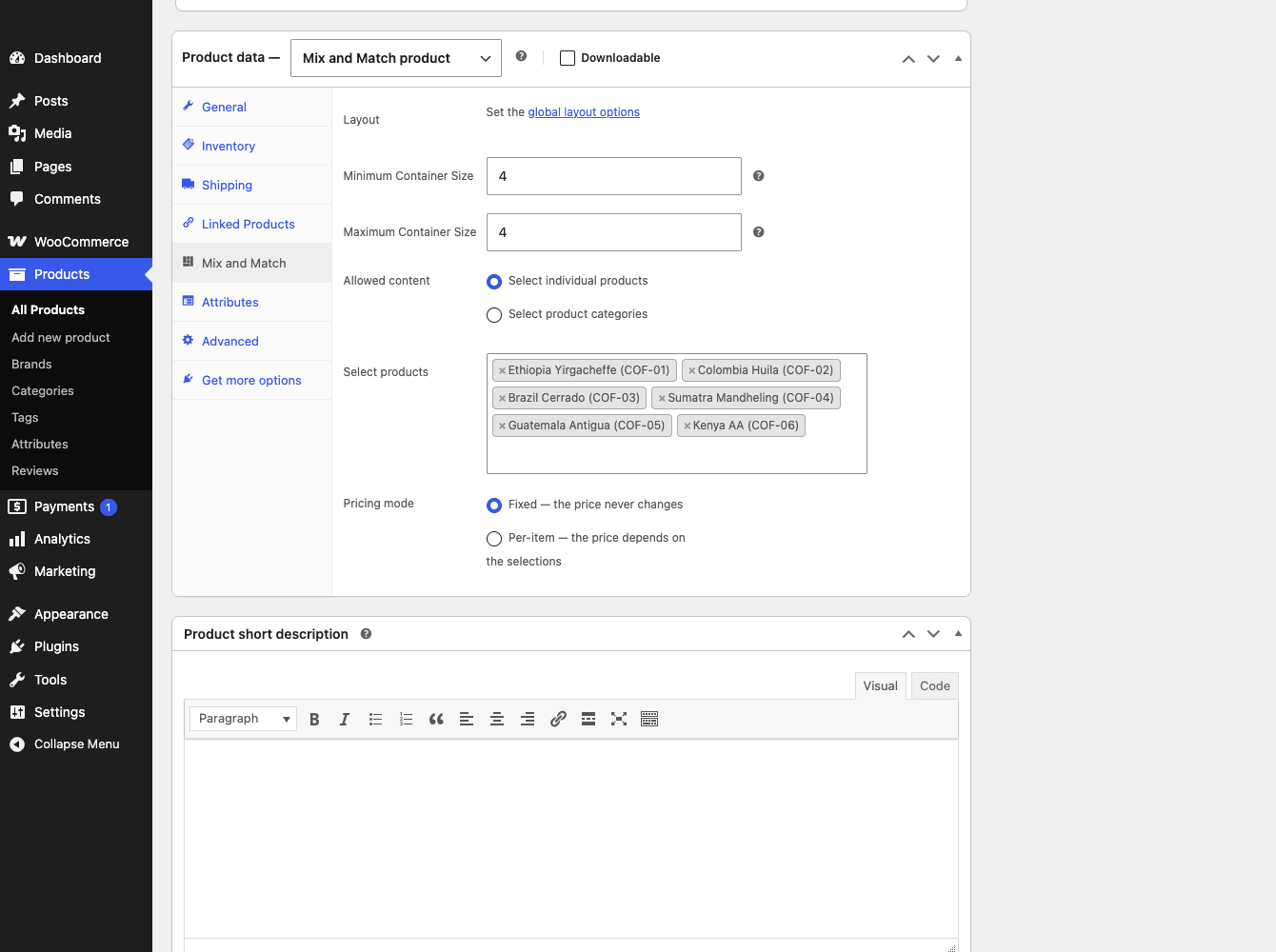The height and width of the screenshot is (952, 1276).
Task: Apply blockquote formatting
Action: (436, 719)
